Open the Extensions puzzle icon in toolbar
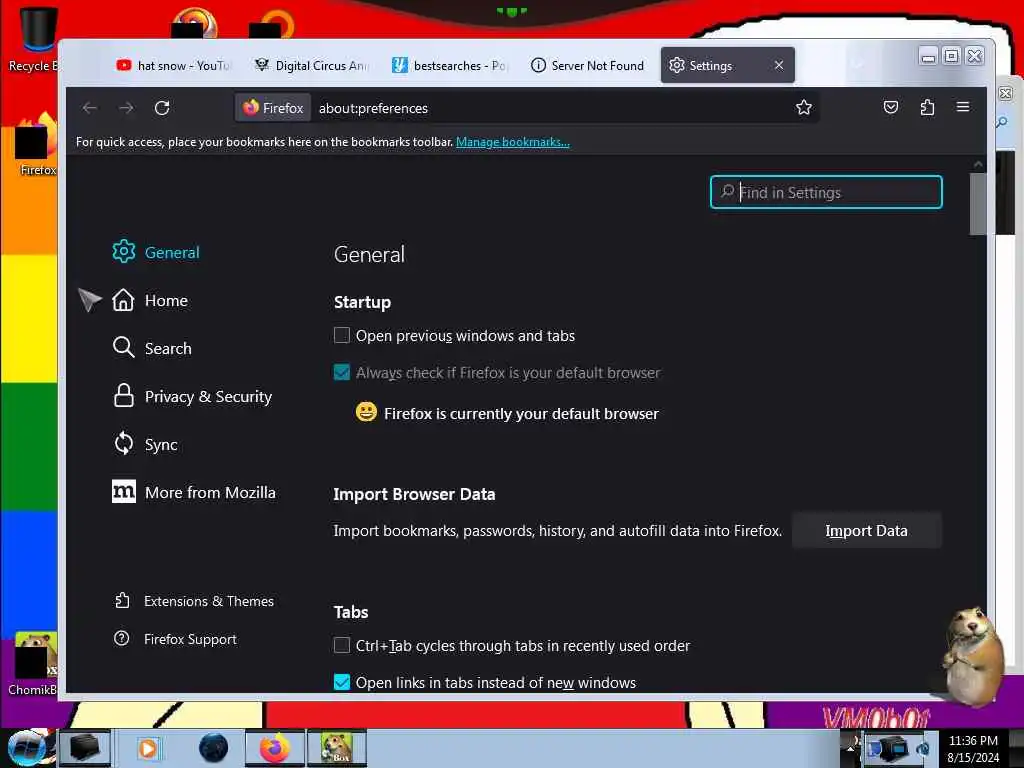The width and height of the screenshot is (1024, 768). [x=927, y=107]
